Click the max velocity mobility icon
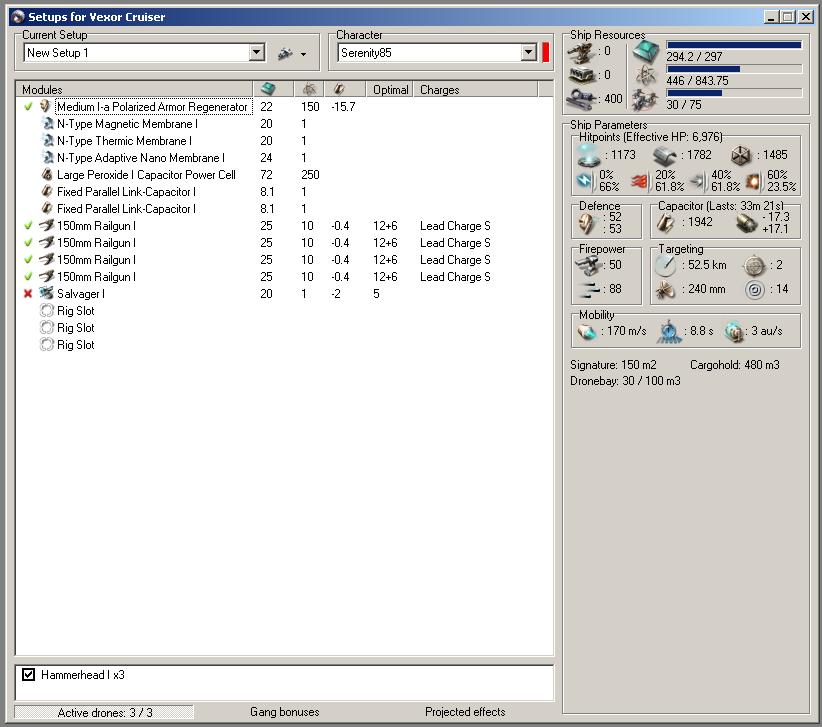This screenshot has width=822, height=727. 587,331
